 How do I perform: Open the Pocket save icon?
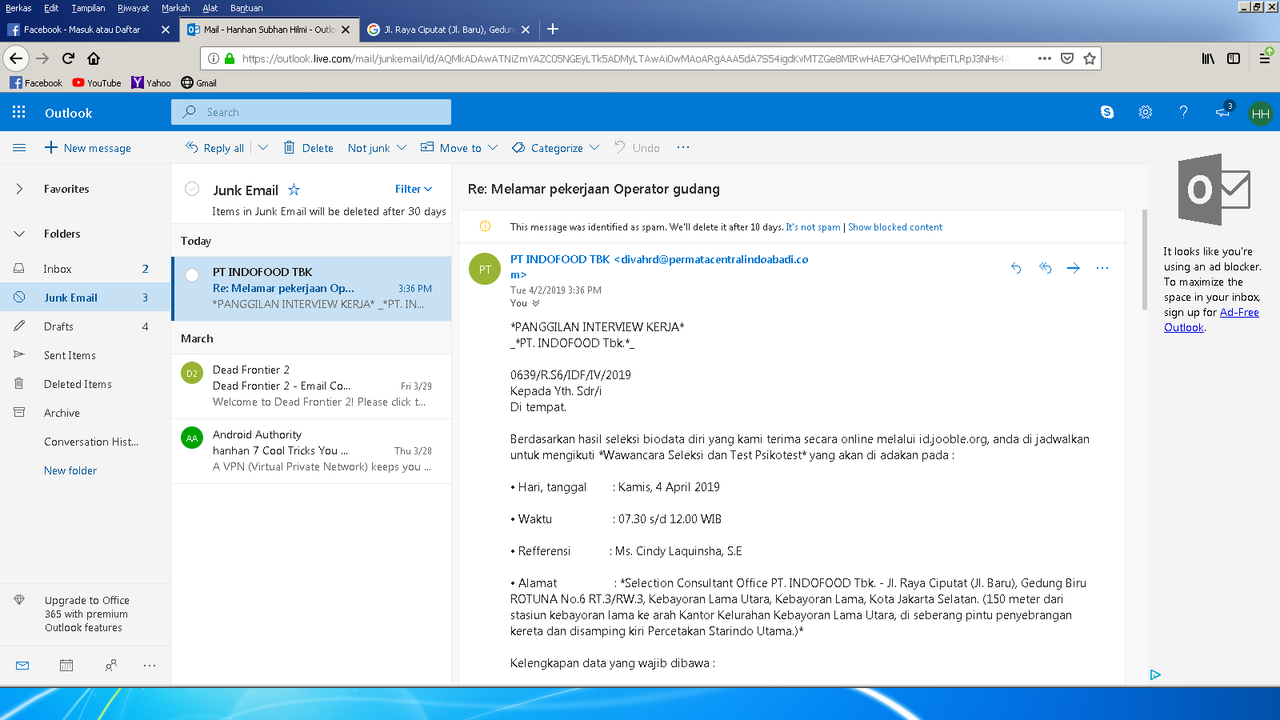1067,58
